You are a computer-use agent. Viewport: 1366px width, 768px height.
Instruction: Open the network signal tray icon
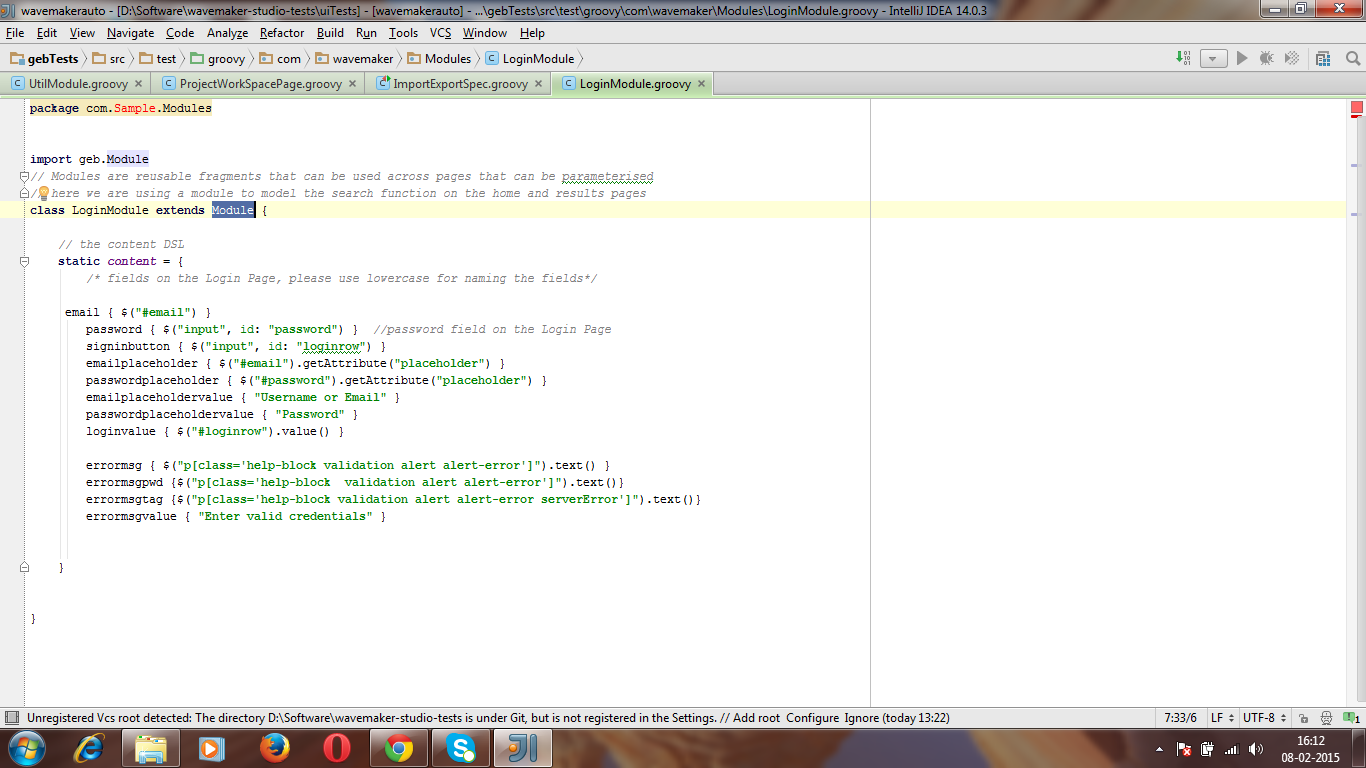pos(1230,748)
